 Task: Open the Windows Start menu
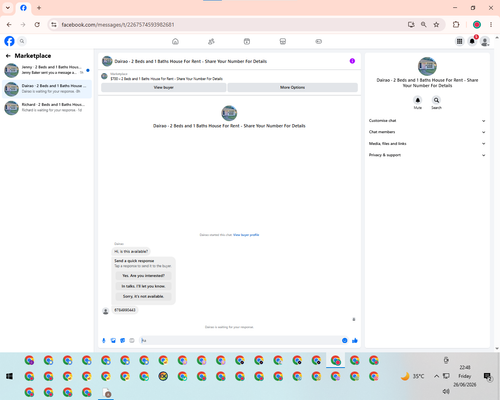(9, 376)
